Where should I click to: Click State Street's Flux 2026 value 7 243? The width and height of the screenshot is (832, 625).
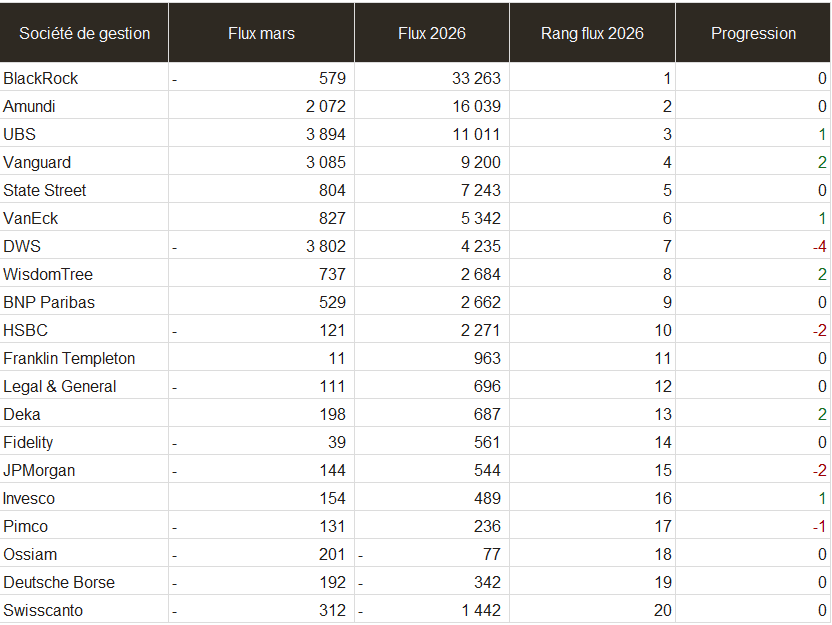(x=480, y=190)
